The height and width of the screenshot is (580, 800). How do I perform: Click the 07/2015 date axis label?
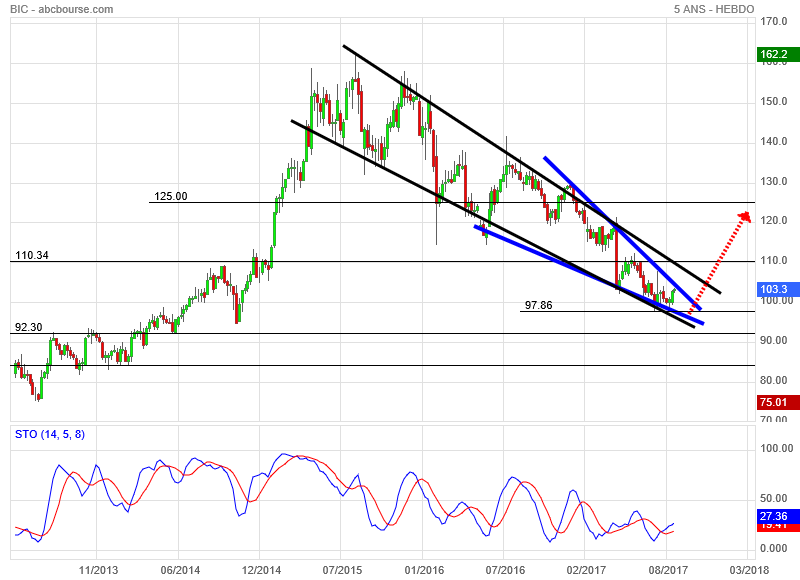pyautogui.click(x=342, y=570)
